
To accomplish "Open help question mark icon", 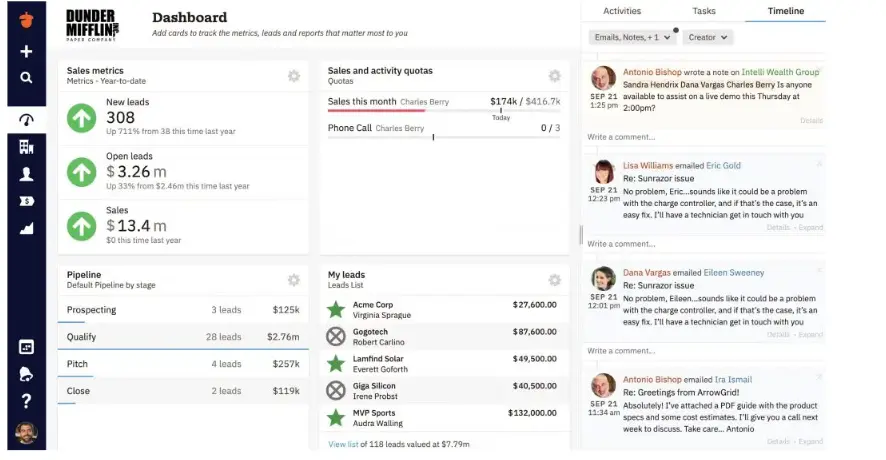I will pyautogui.click(x=26, y=401).
